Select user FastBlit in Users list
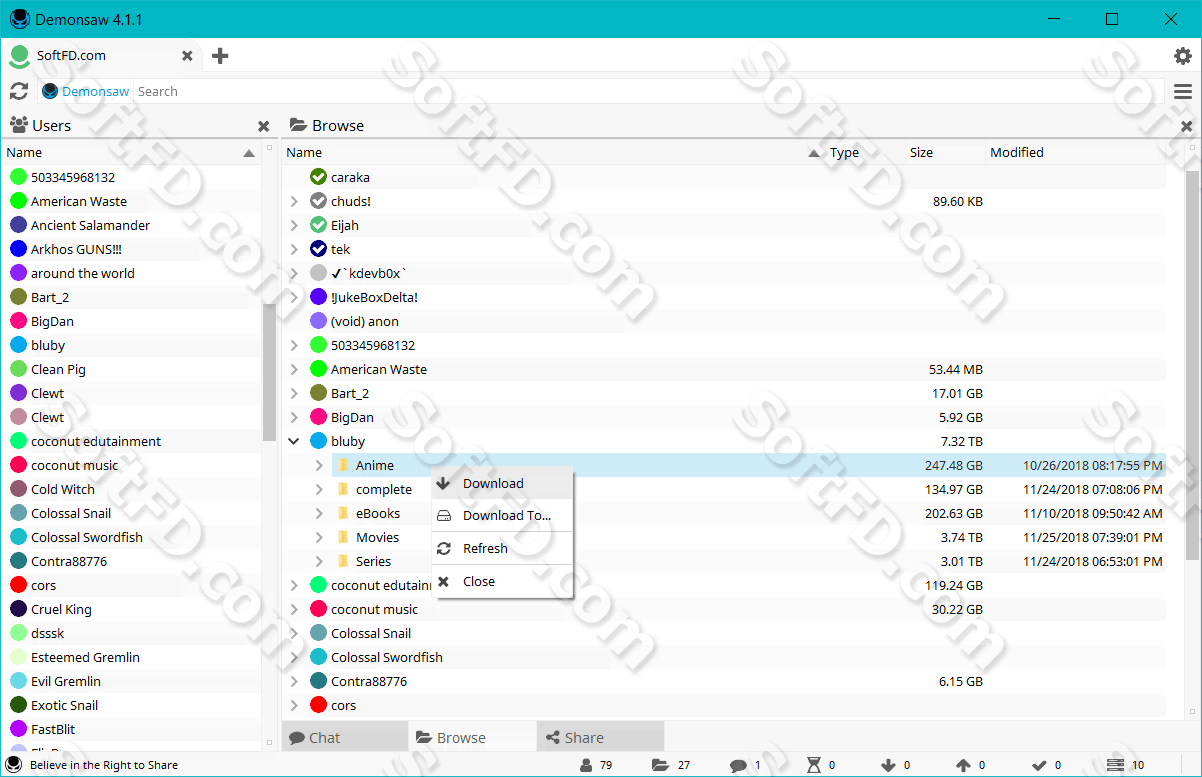1202x777 pixels. [x=131, y=729]
